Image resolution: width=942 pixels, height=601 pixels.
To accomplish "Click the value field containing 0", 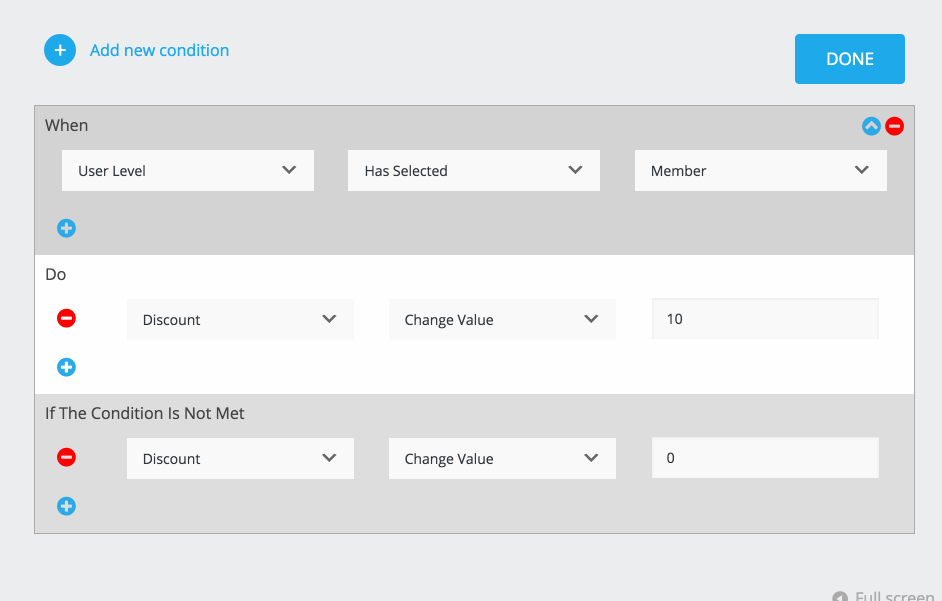I will pos(765,459).
